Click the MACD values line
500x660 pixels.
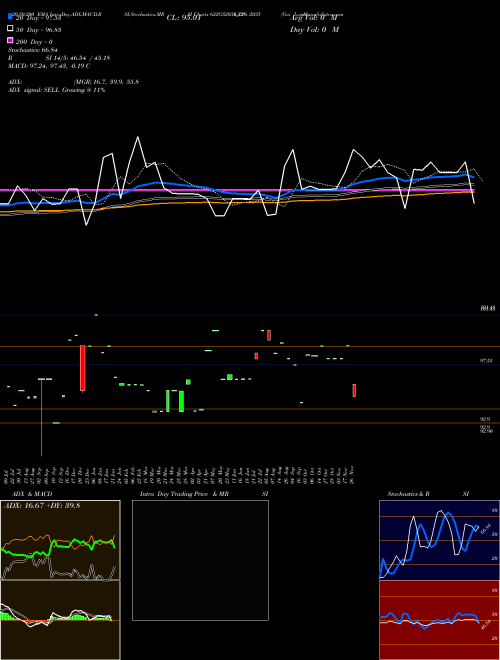[49, 66]
